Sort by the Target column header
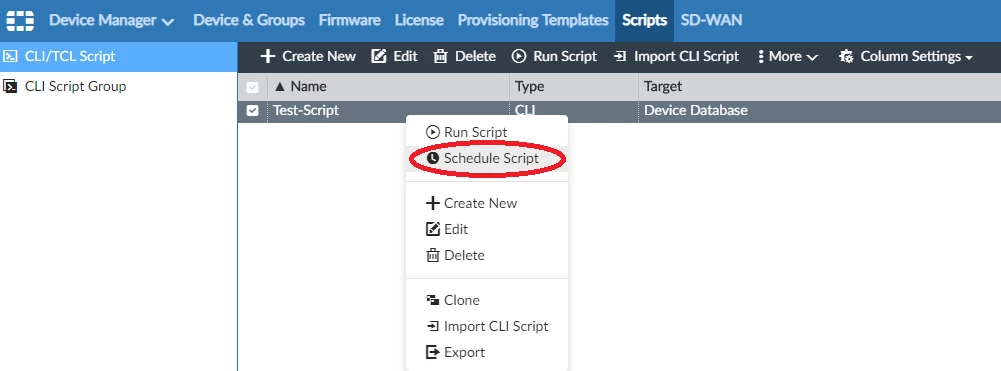This screenshot has width=1001, height=371. pyautogui.click(x=819, y=86)
